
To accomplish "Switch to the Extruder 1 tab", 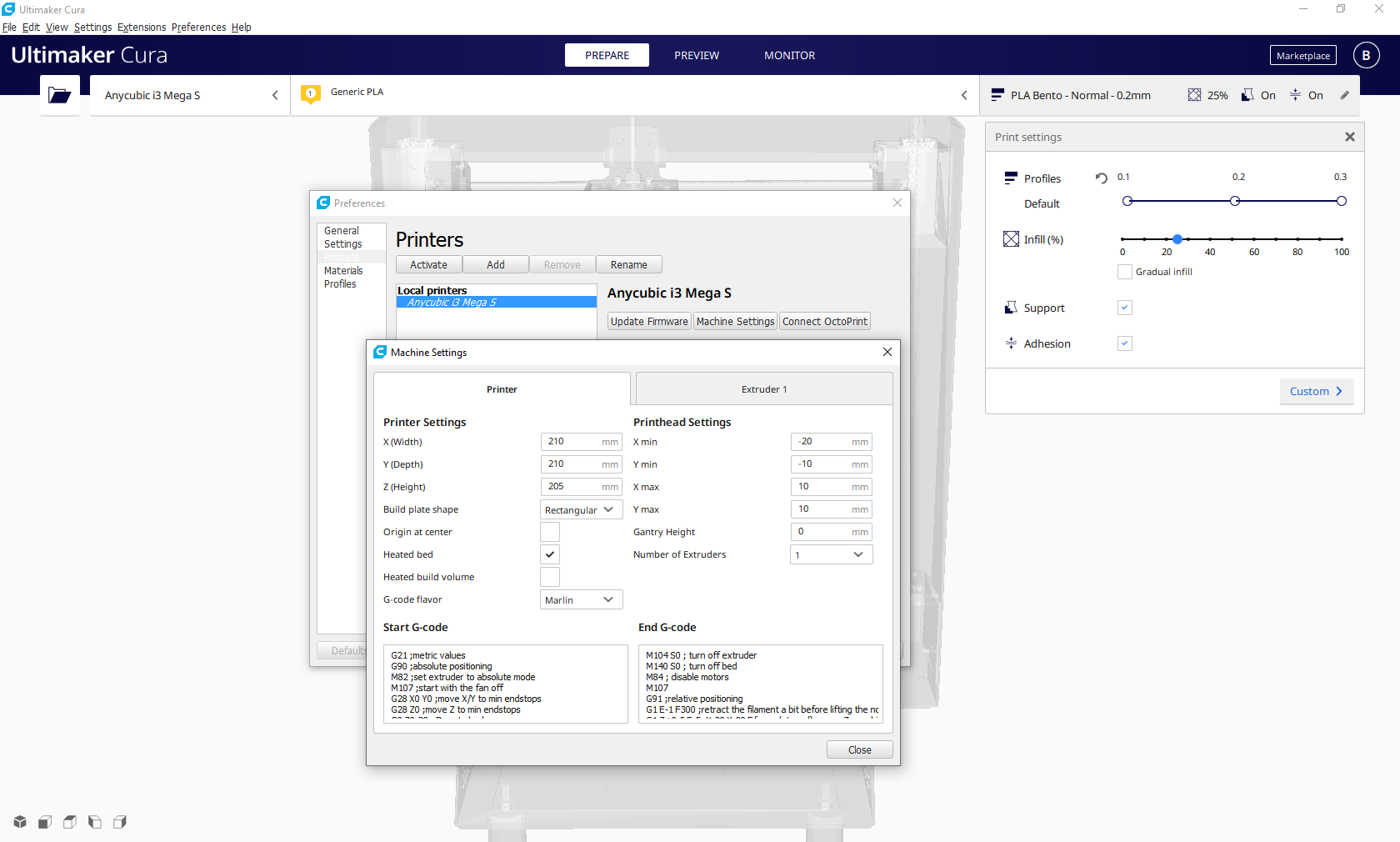I will [x=764, y=388].
